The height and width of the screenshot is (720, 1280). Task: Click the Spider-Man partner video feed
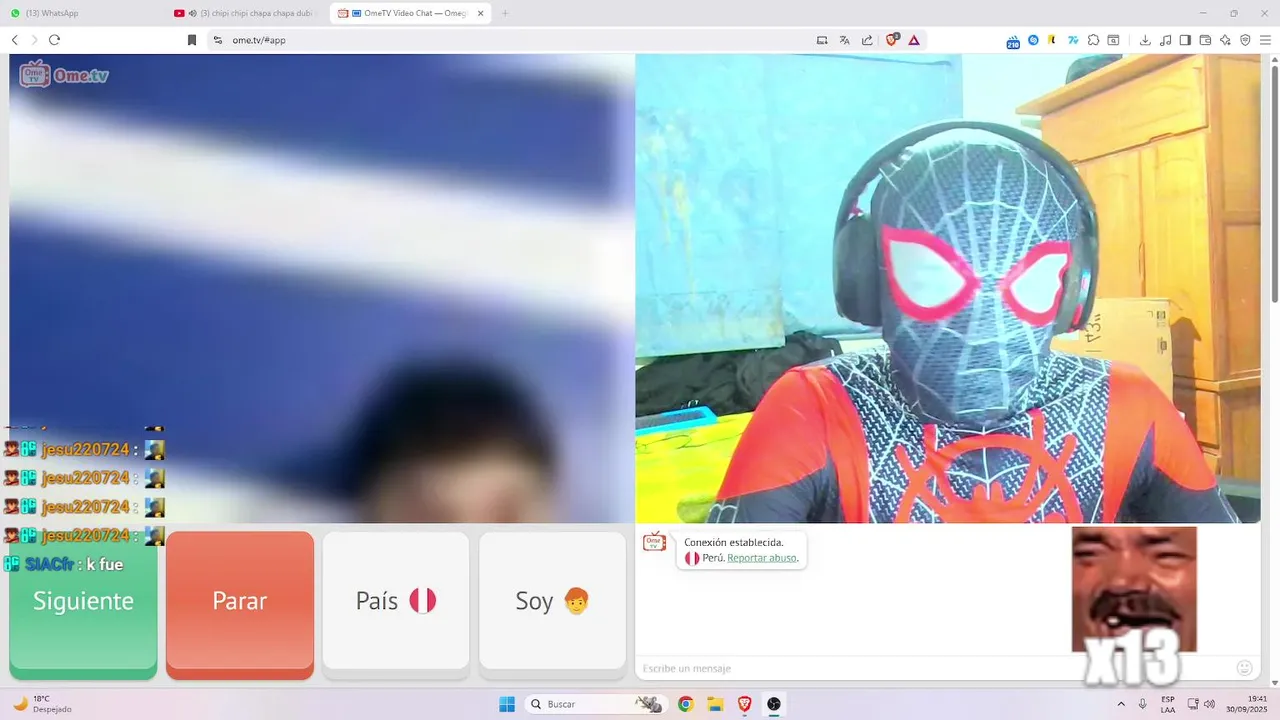point(948,288)
